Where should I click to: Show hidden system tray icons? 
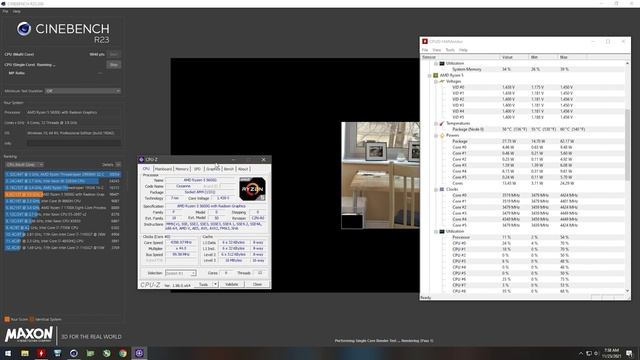[x=581, y=353]
